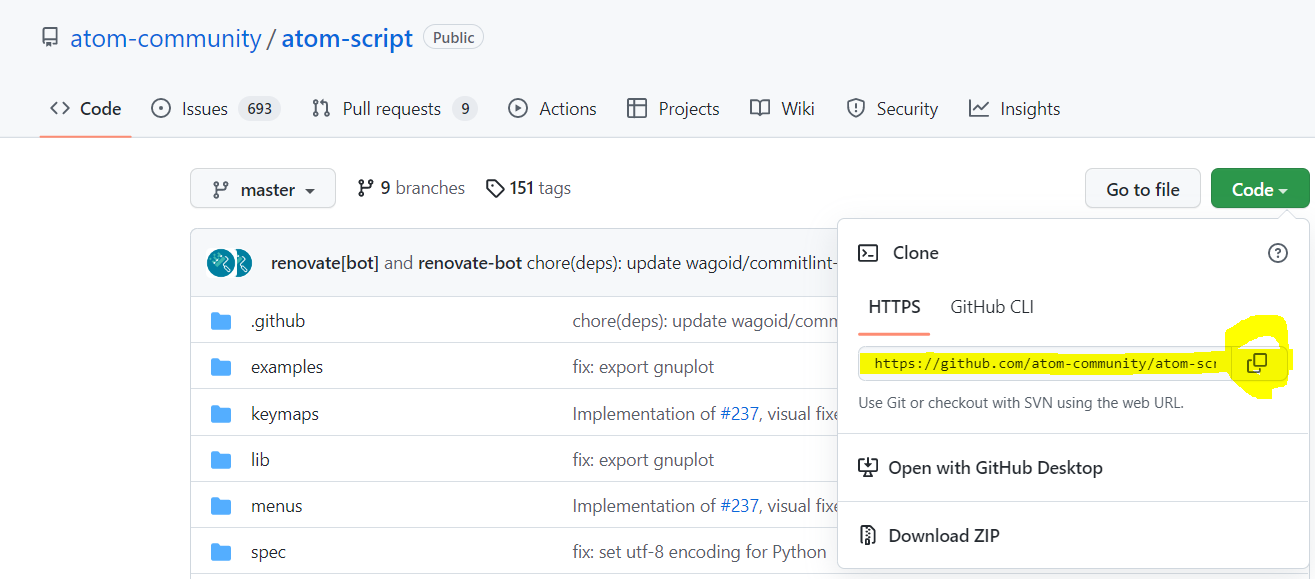This screenshot has width=1315, height=579.
Task: Click the folder icon for lib
Action: 221,460
